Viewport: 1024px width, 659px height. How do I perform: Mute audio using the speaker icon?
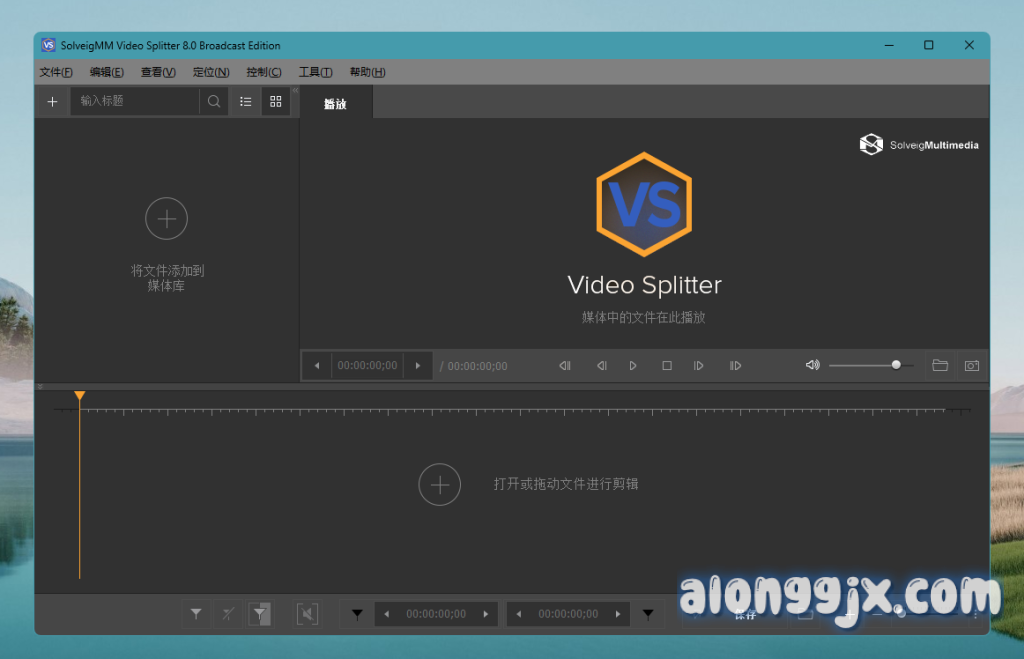pos(812,366)
